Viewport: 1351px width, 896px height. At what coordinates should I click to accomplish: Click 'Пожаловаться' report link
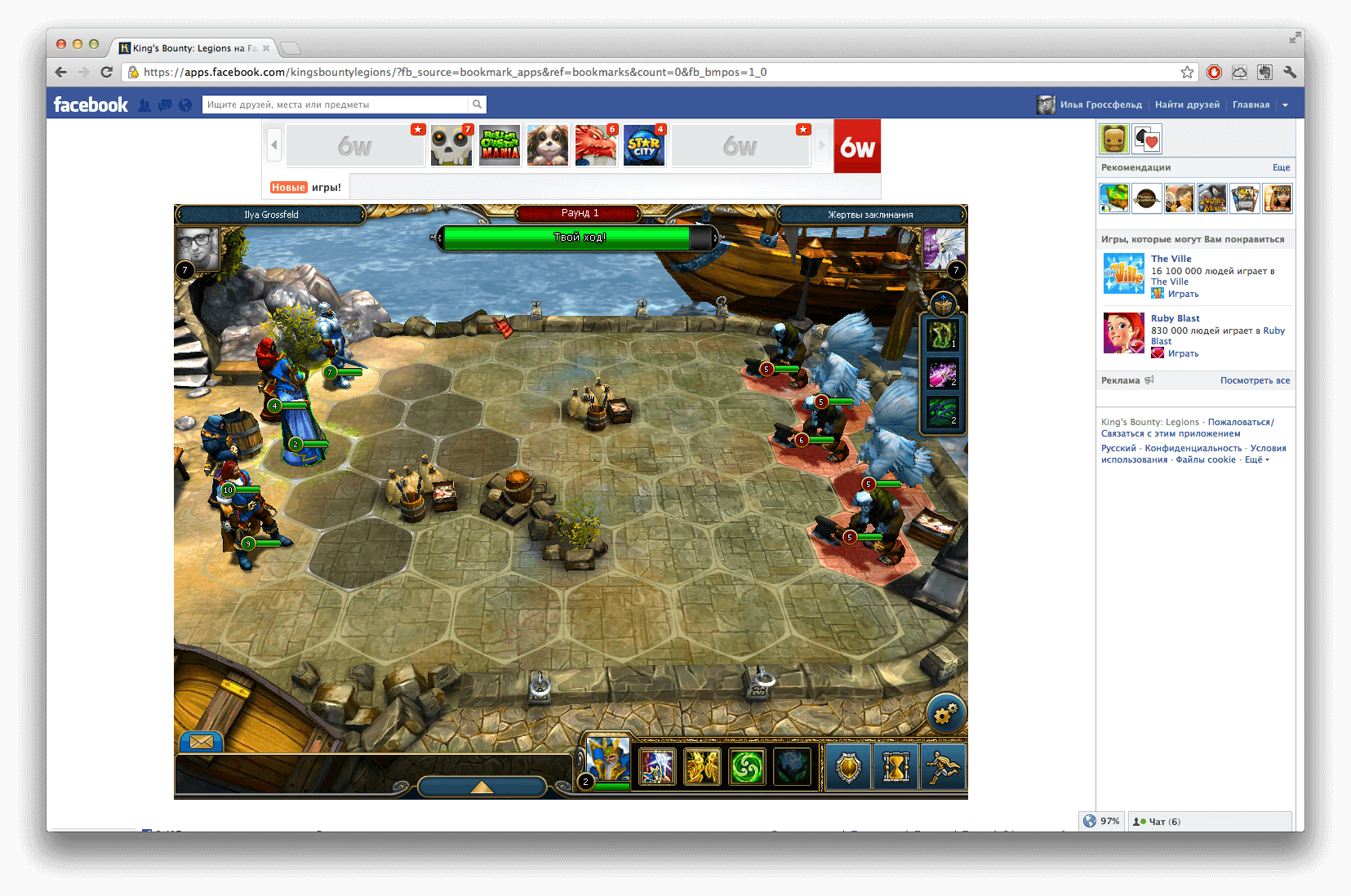pyautogui.click(x=1239, y=422)
